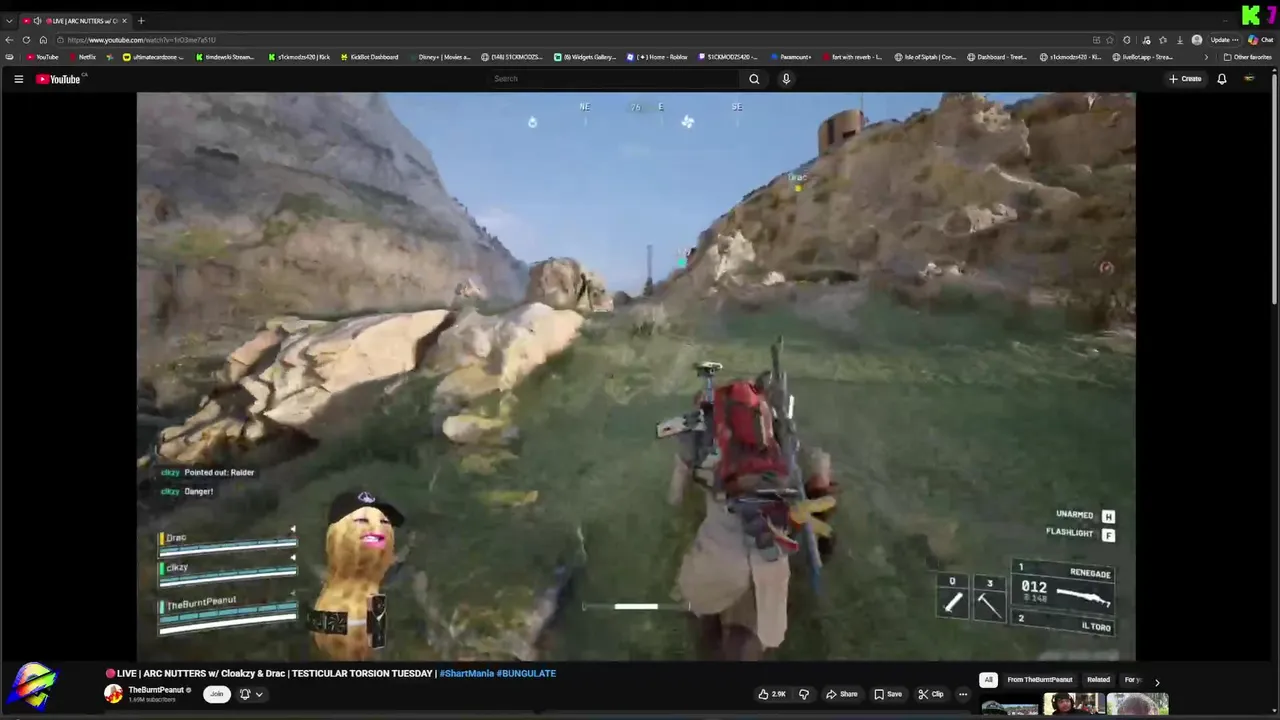Screen dimensions: 1280x720
Task: Join TheBurntPeanut channel membership
Action: (216, 694)
